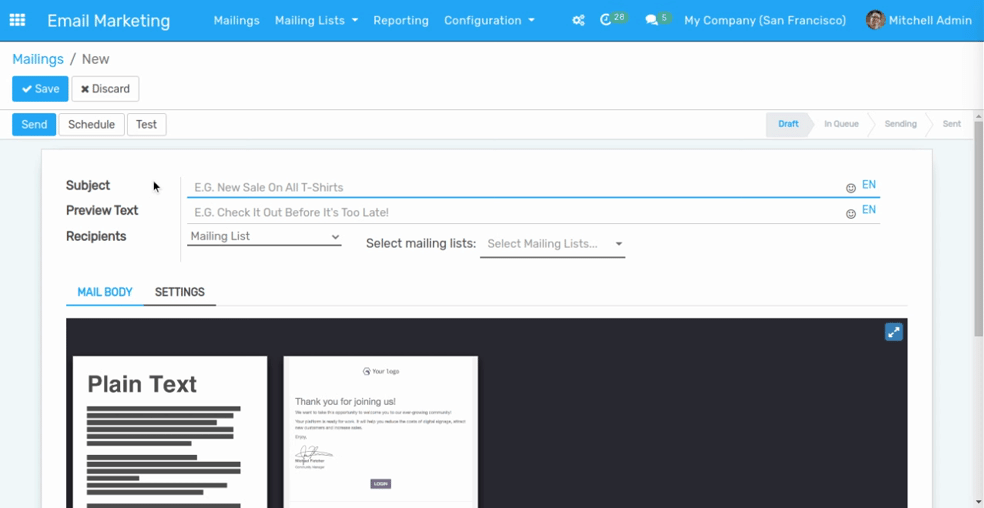Click Mitchell Admin avatar picture
984x508 pixels.
875,20
